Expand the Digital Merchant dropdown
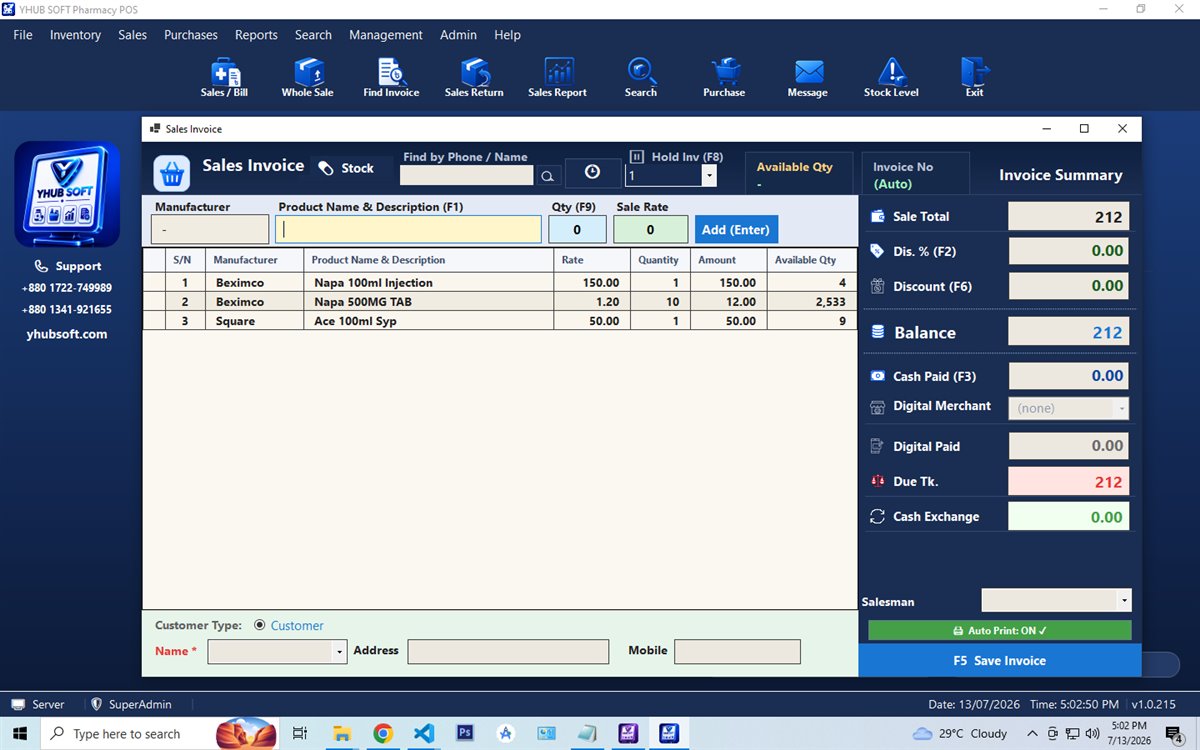The width and height of the screenshot is (1200, 750). 1122,408
